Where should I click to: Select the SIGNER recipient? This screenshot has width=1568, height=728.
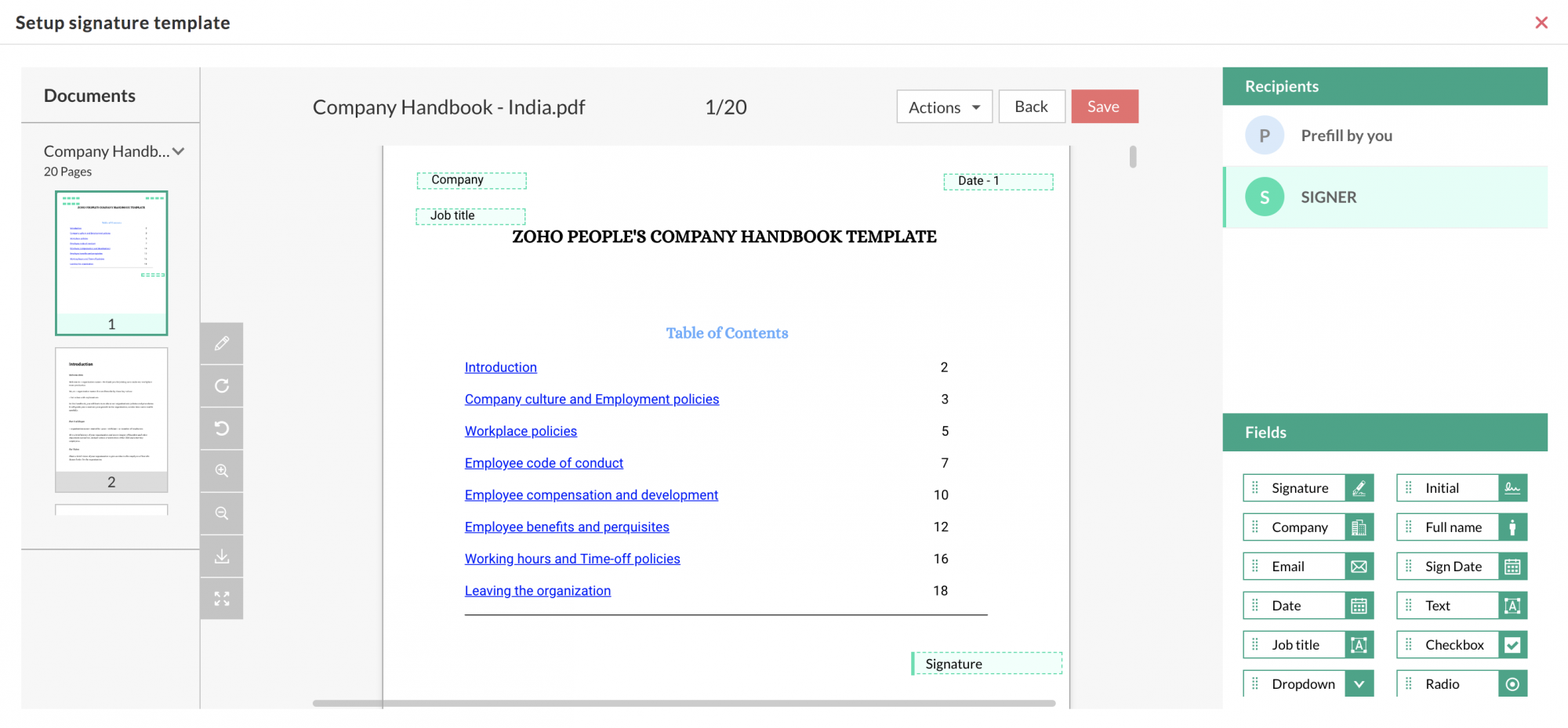(x=1385, y=197)
